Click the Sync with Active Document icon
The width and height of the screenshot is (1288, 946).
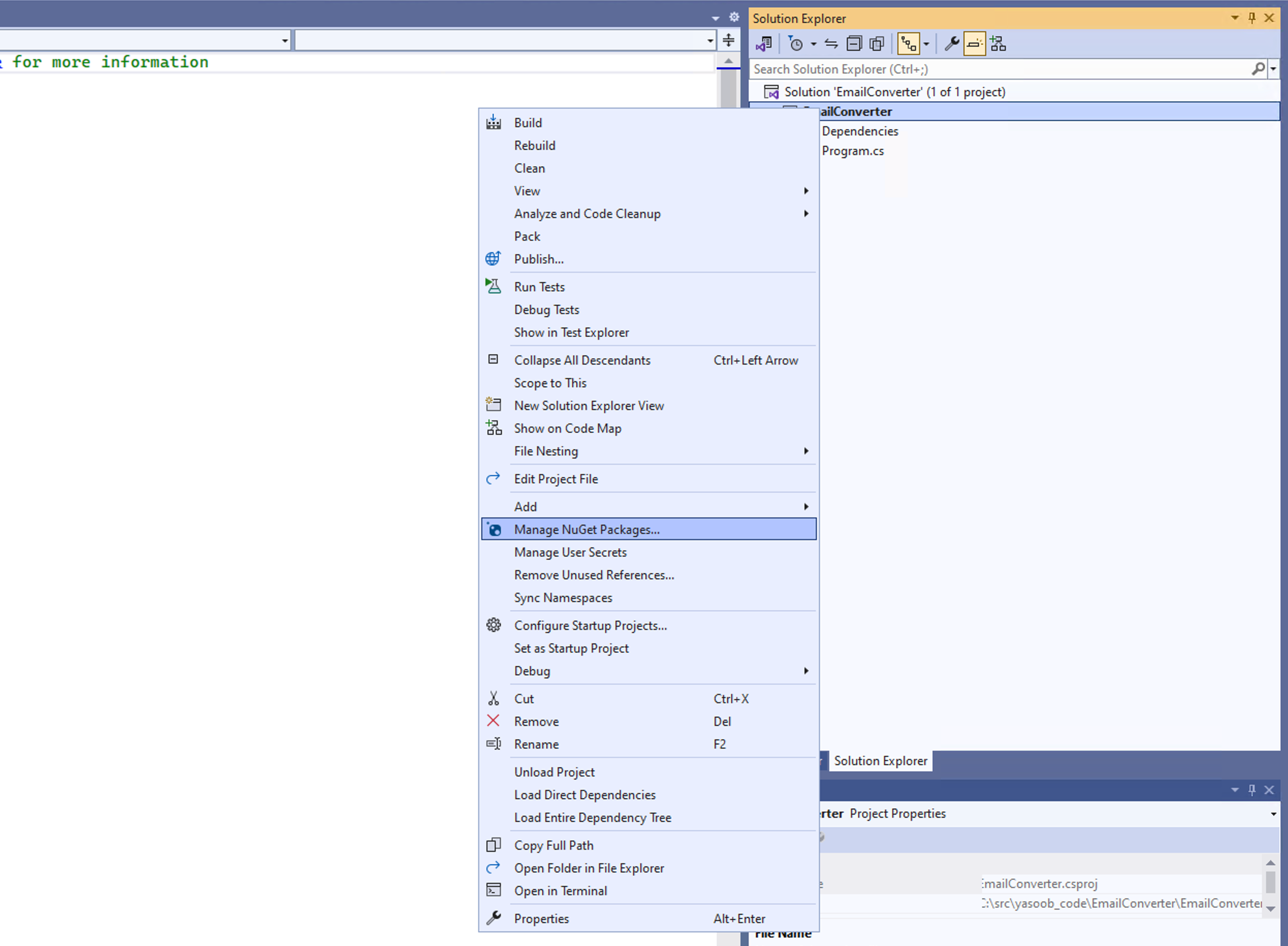(x=831, y=43)
